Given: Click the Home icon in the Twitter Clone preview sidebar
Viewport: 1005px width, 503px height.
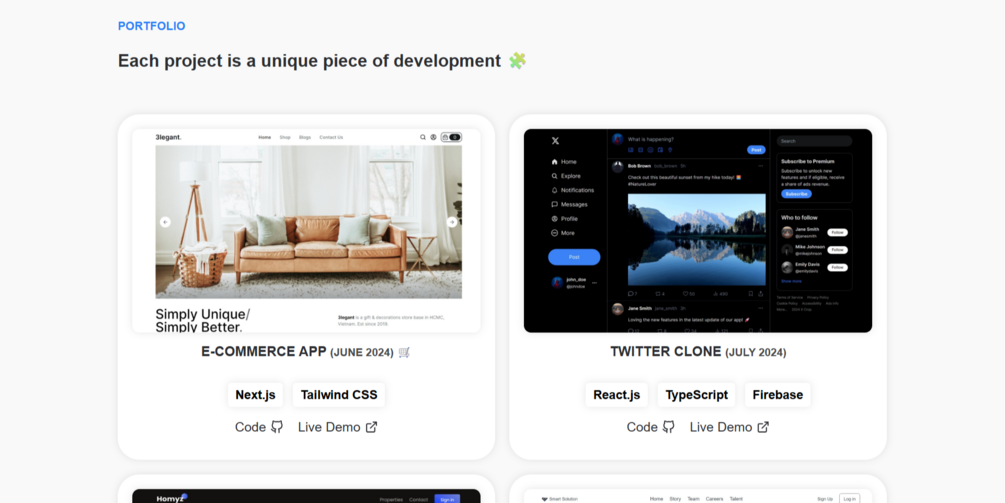Looking at the screenshot, I should (x=554, y=162).
